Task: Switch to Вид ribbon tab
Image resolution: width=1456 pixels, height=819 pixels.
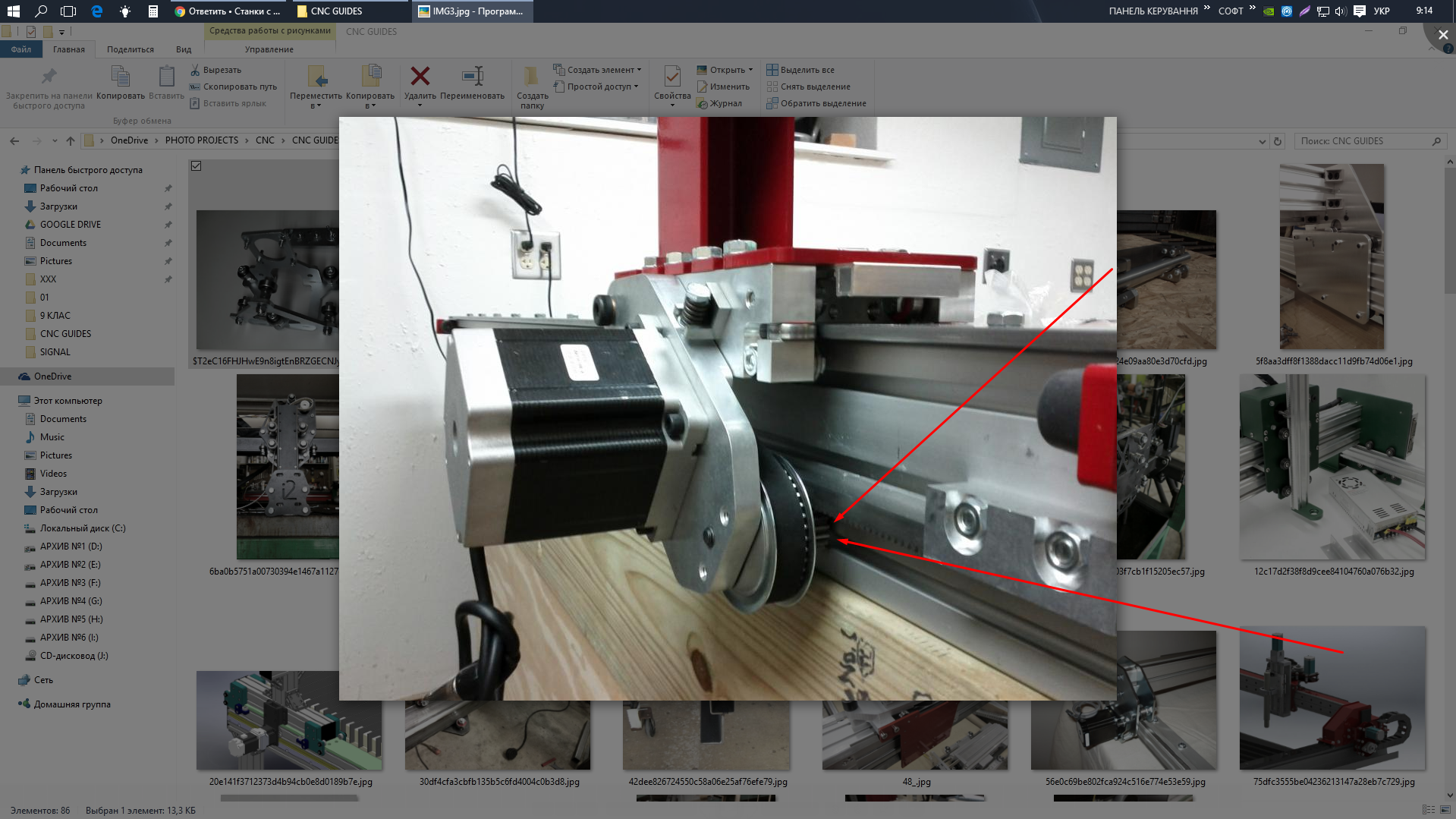Action: coord(184,49)
